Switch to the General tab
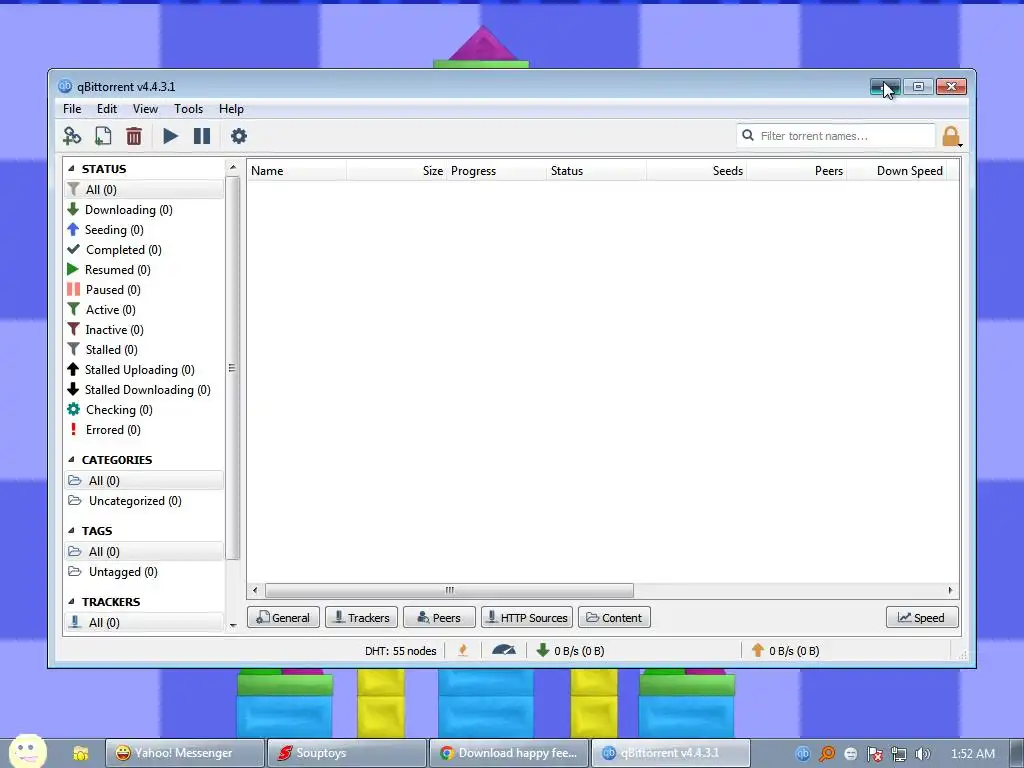Image resolution: width=1024 pixels, height=768 pixels. pyautogui.click(x=283, y=617)
